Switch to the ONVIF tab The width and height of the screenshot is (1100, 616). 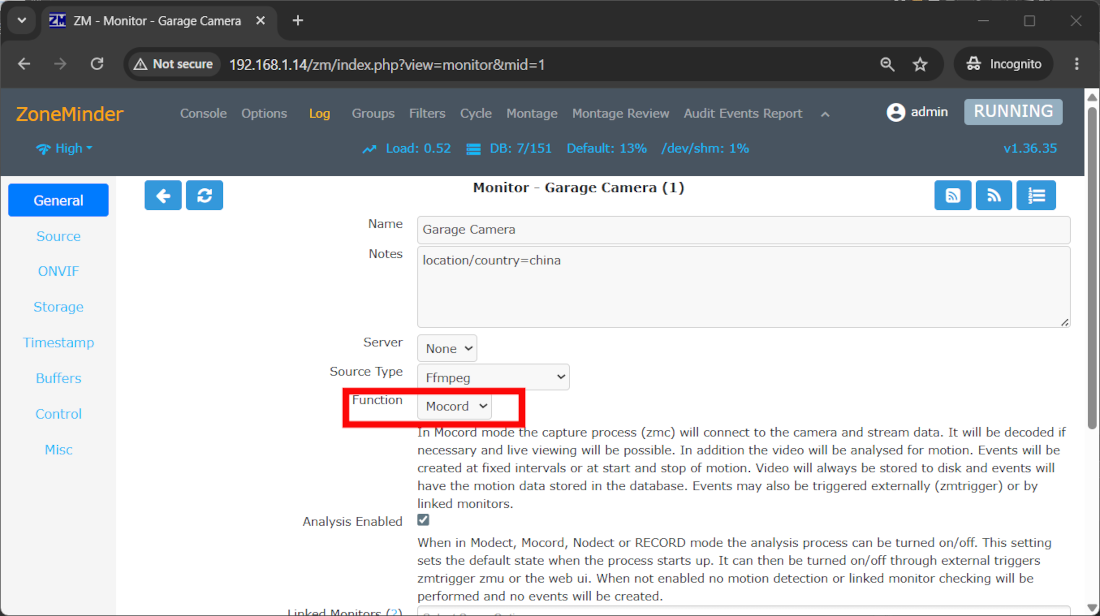click(58, 272)
